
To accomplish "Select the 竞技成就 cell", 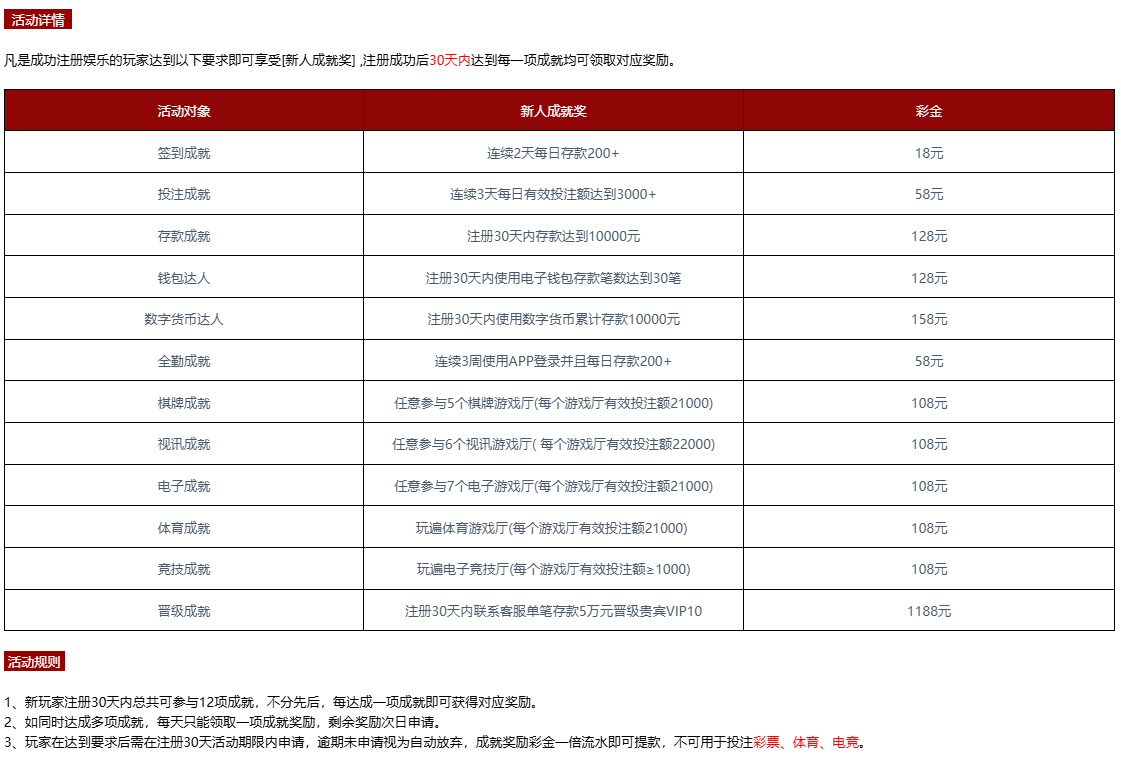I will click(x=184, y=569).
